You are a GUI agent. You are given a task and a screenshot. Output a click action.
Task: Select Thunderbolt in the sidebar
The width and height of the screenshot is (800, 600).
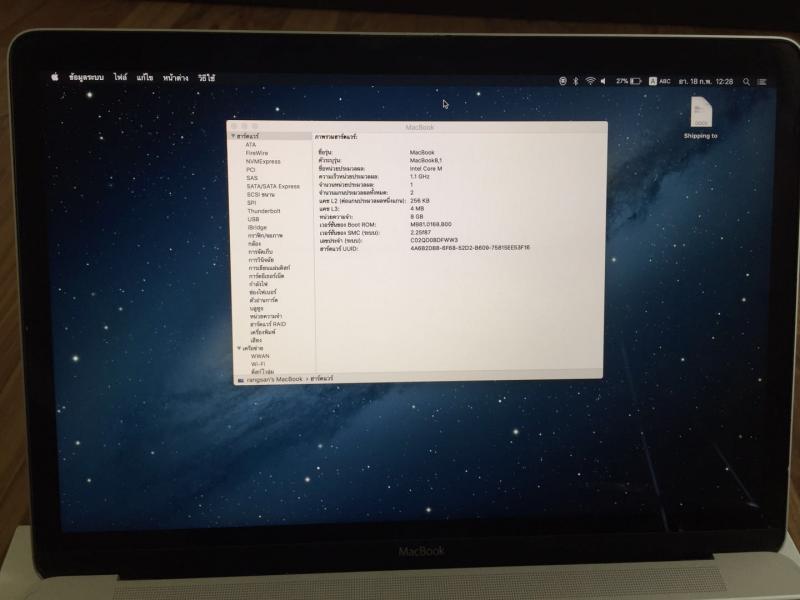click(x=264, y=211)
